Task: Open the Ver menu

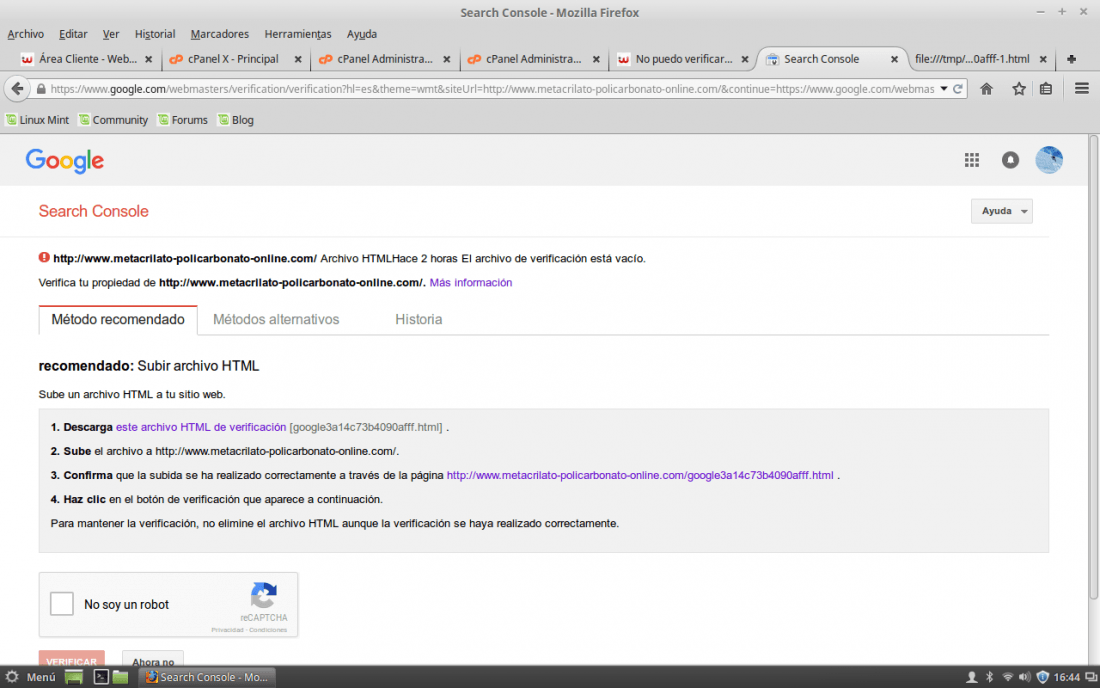Action: (111, 34)
